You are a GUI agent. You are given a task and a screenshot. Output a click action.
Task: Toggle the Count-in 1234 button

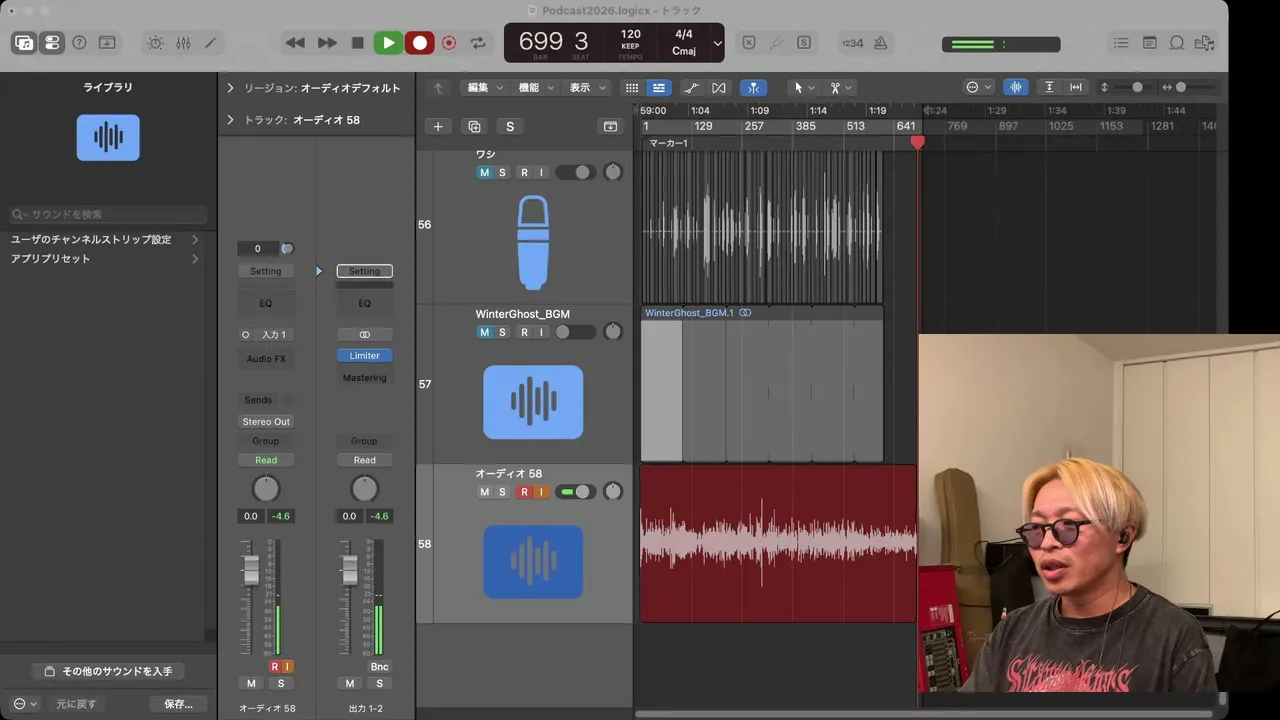[x=852, y=43]
